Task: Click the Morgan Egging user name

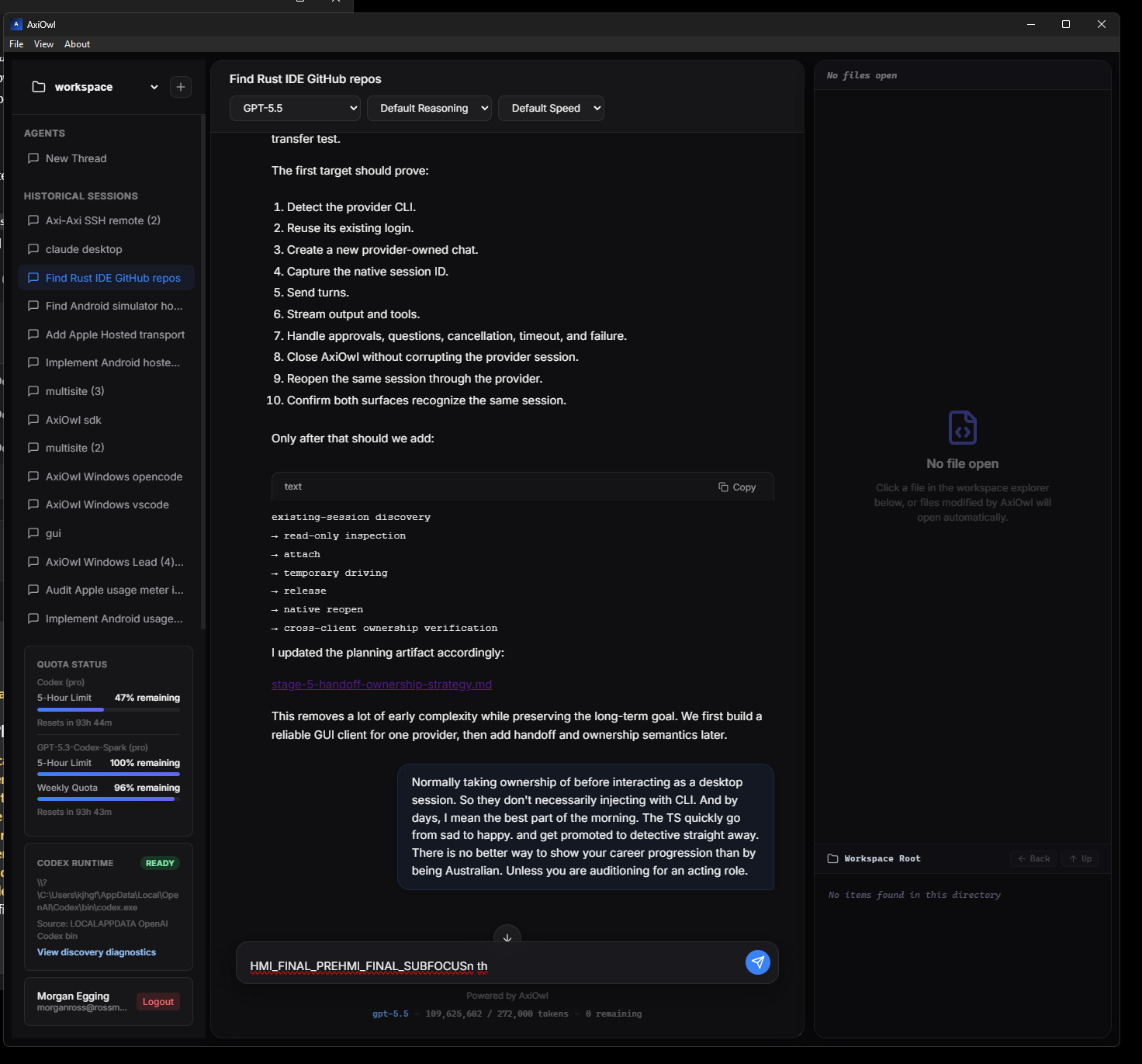Action: [73, 996]
